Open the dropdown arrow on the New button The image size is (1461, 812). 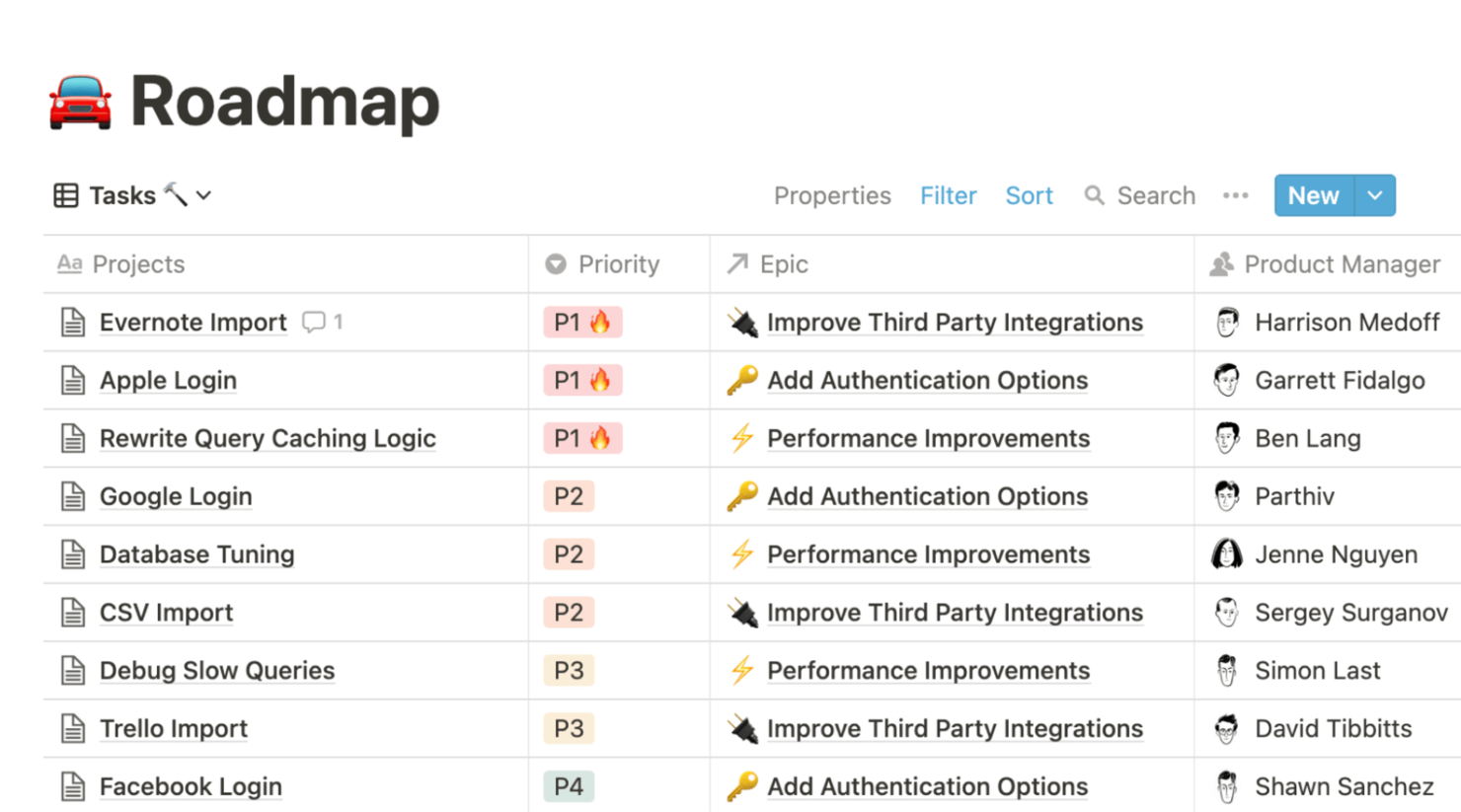tap(1374, 195)
